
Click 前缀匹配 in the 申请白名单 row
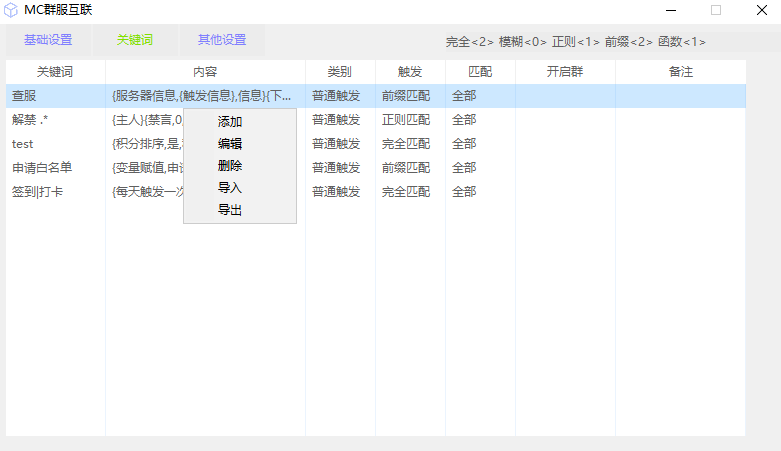(x=406, y=168)
